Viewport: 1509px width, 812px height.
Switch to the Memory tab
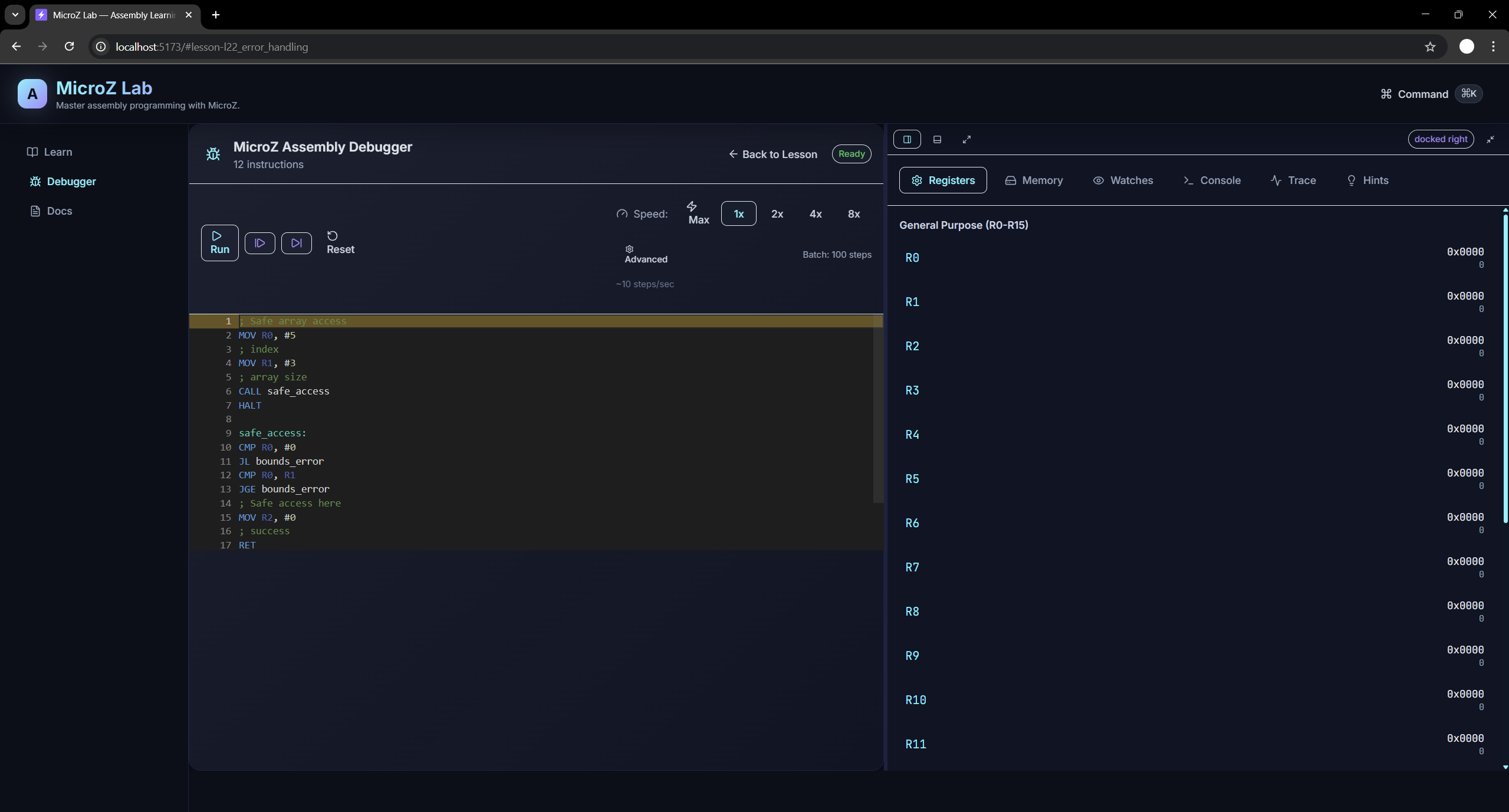[1033, 180]
